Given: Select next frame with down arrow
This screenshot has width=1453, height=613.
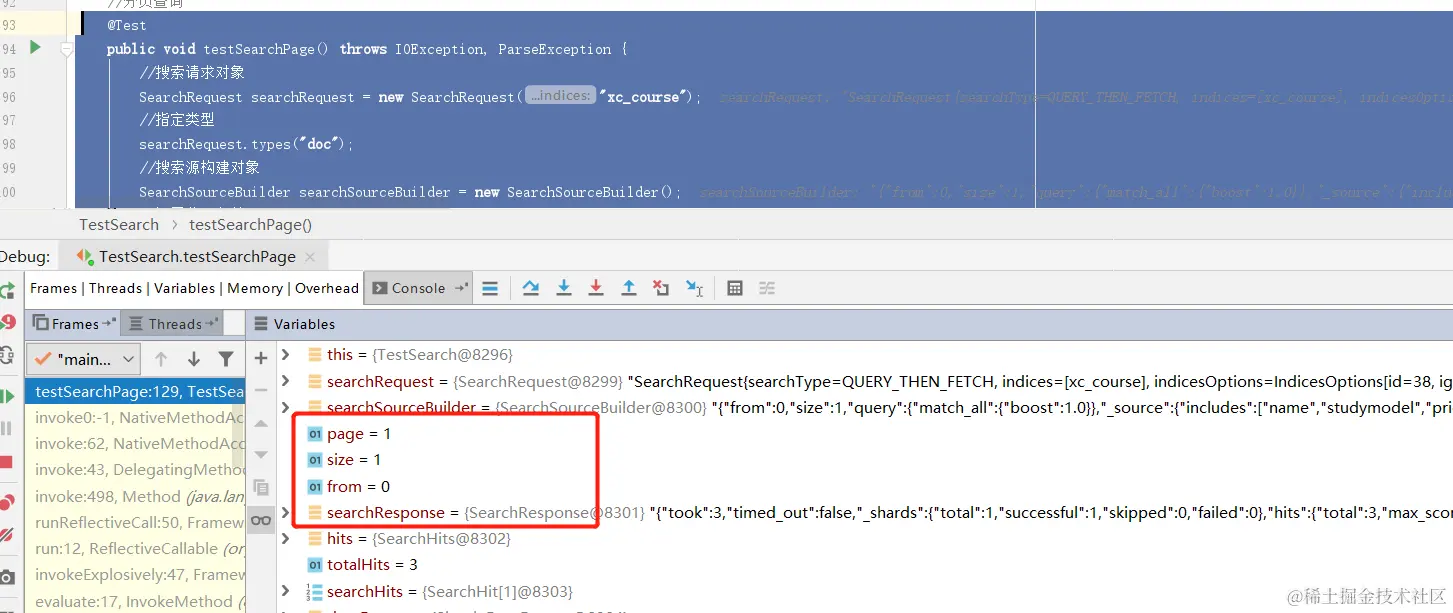Looking at the screenshot, I should [x=194, y=359].
